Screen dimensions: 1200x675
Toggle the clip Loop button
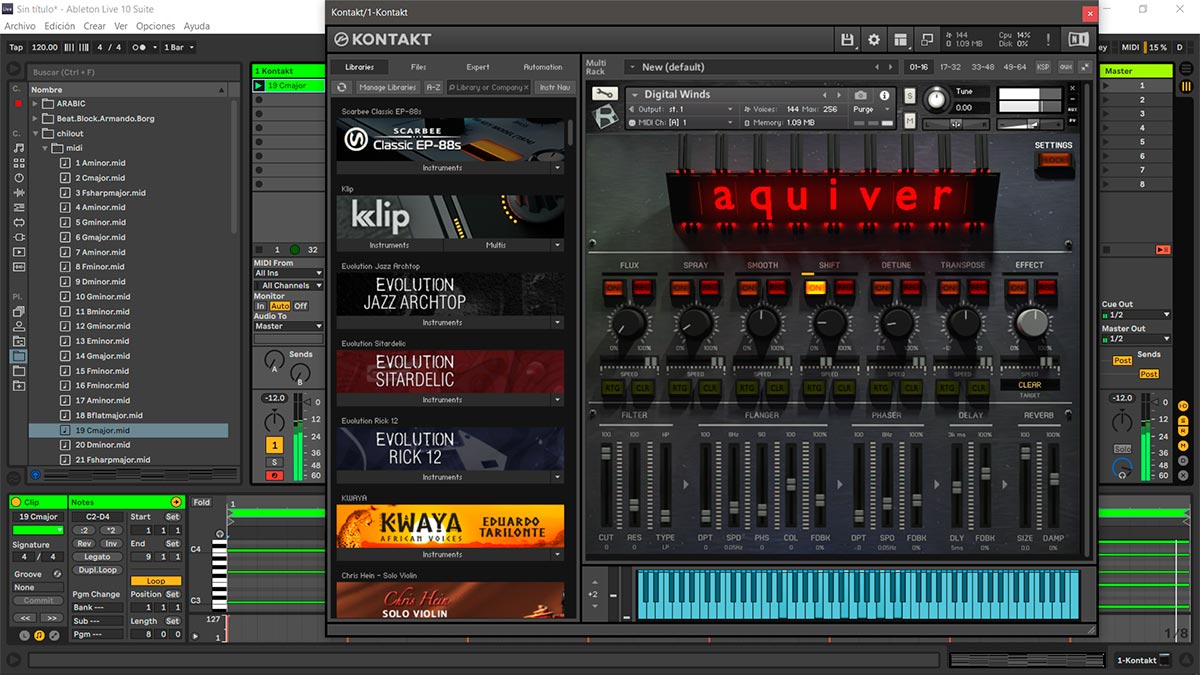[156, 581]
